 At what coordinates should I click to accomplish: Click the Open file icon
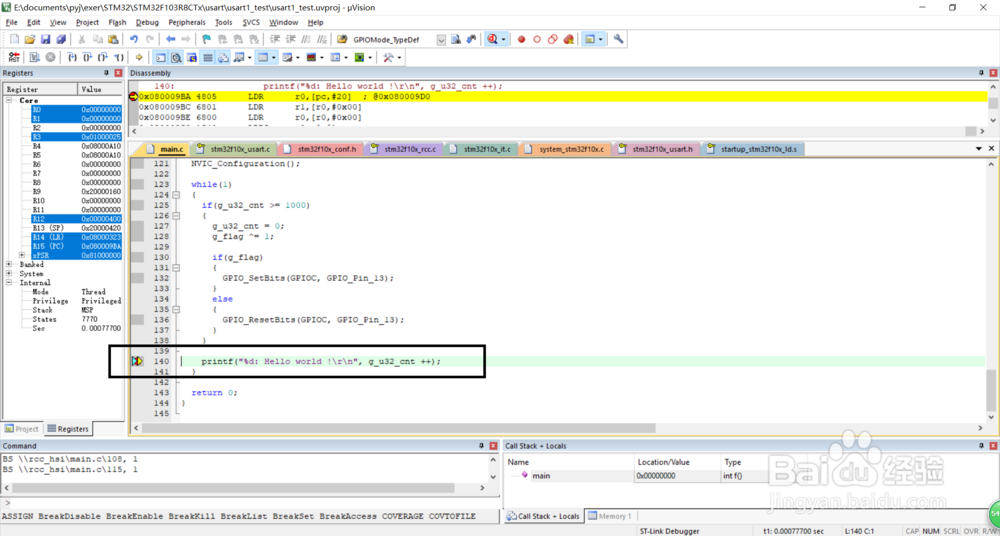30,40
